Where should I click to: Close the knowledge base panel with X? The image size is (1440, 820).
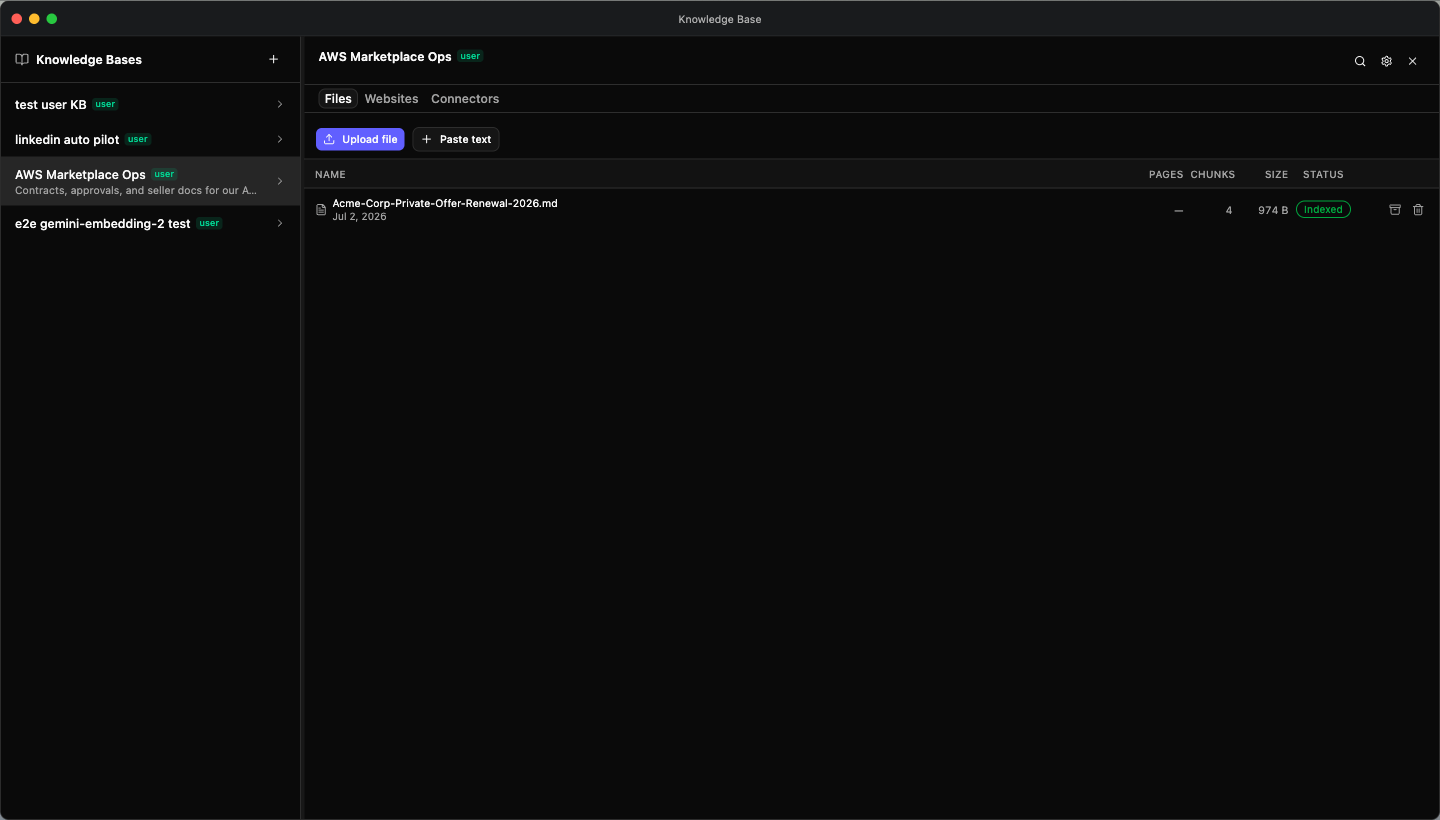pyautogui.click(x=1412, y=61)
